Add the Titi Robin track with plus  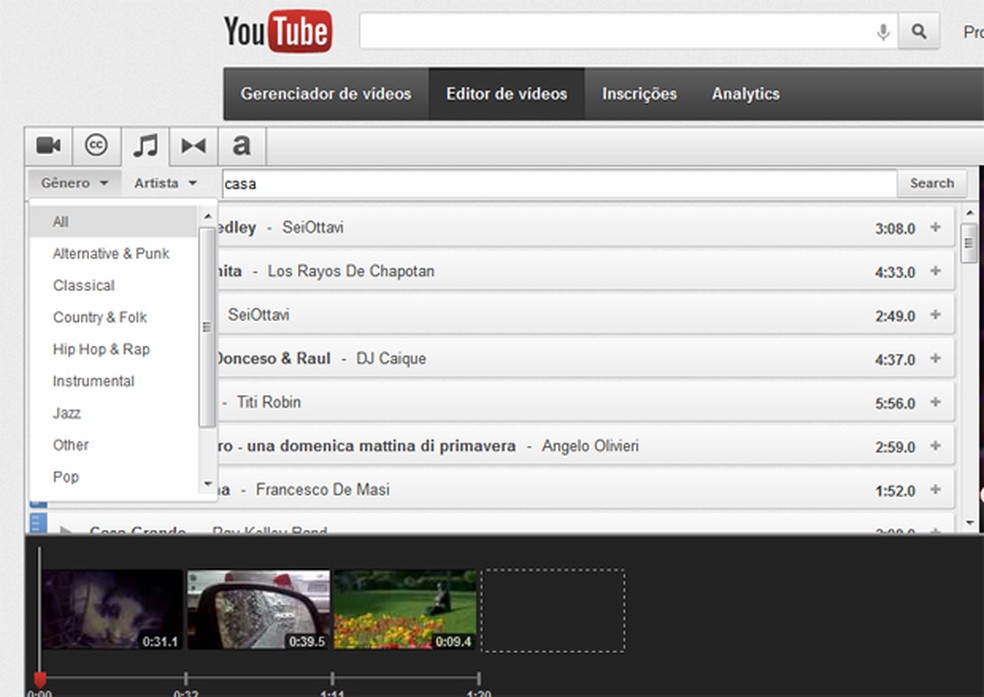(x=935, y=402)
